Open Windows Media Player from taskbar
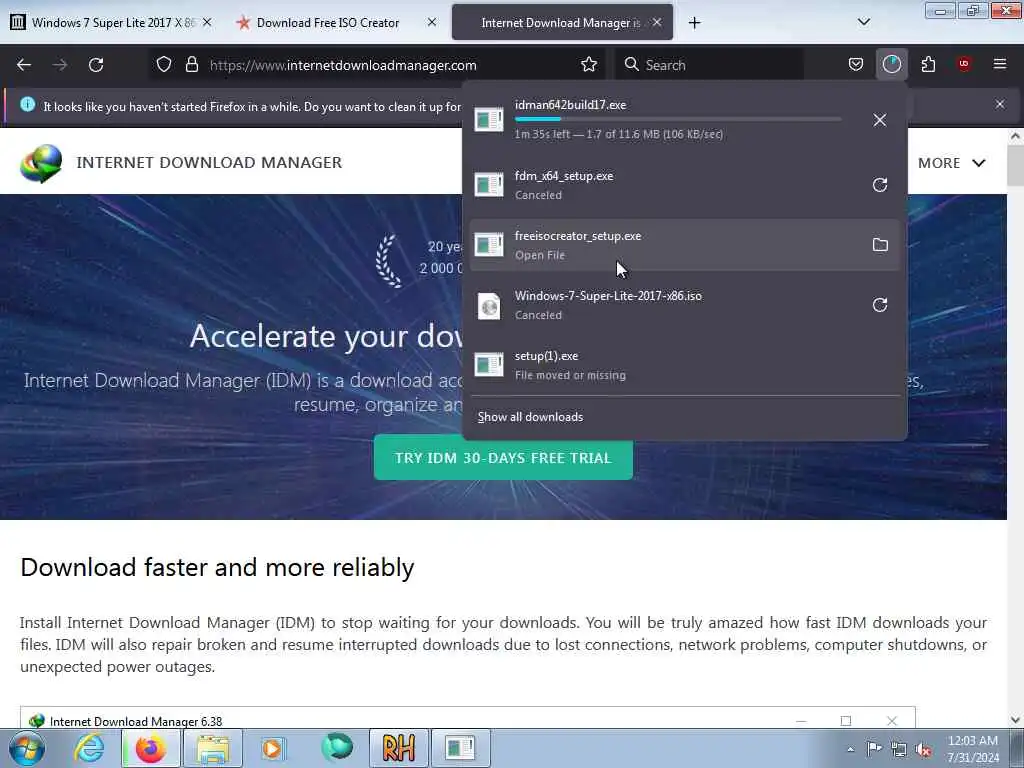The image size is (1024, 768). 274,748
